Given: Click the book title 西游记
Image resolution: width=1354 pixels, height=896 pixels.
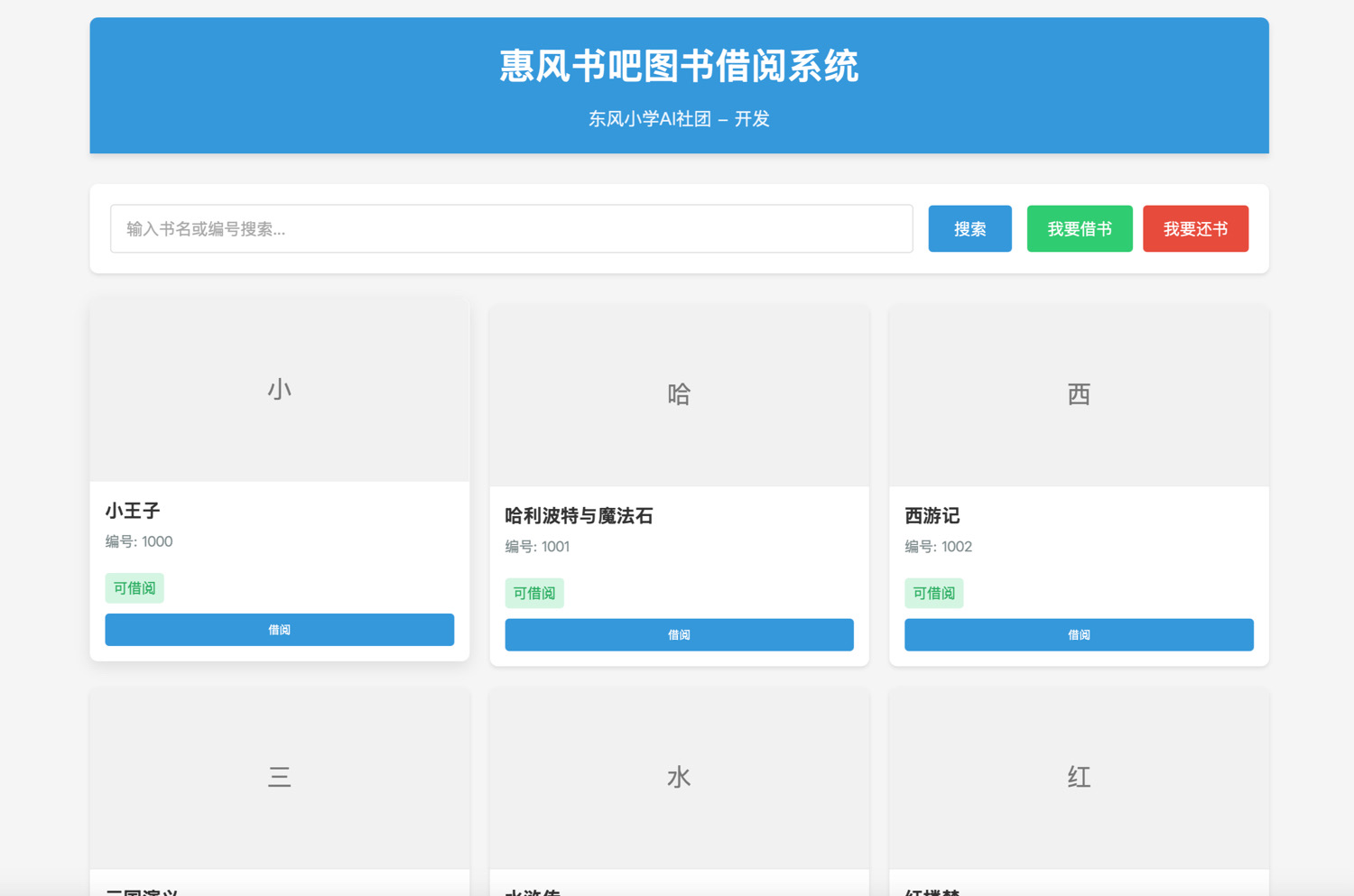Looking at the screenshot, I should [930, 515].
